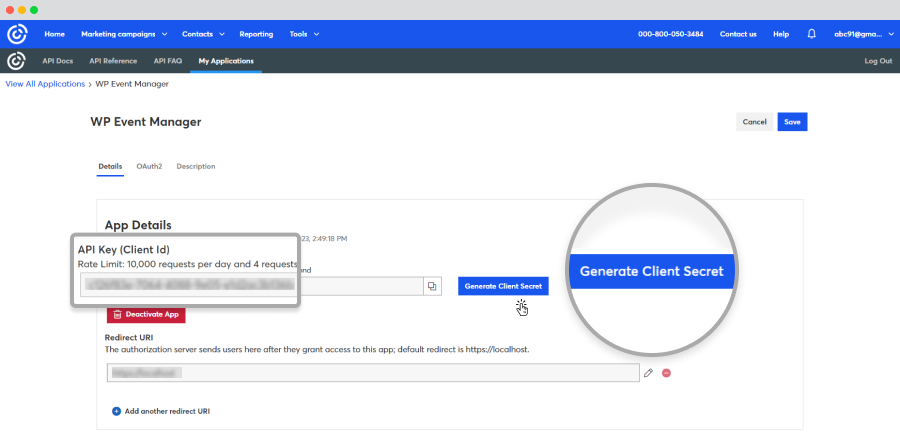Click into the Redirect URI input field
This screenshot has height=440, width=900.
[x=373, y=373]
